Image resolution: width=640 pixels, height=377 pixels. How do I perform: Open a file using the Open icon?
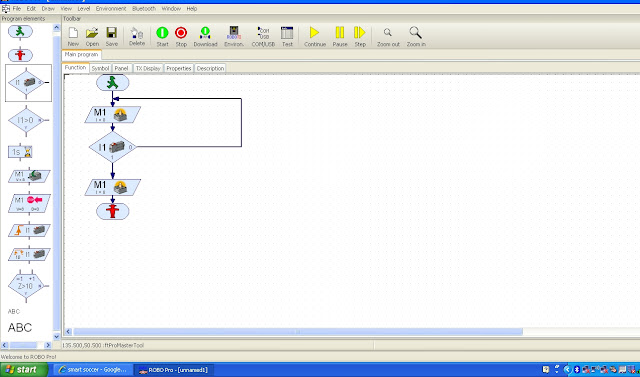(92, 36)
